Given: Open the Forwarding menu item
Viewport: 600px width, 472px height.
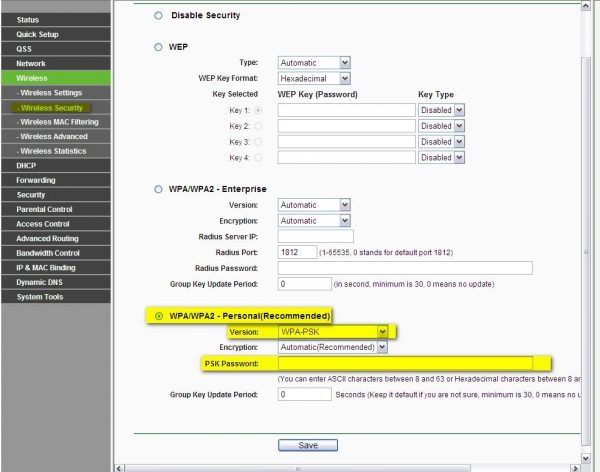Looking at the screenshot, I should 56,180.
